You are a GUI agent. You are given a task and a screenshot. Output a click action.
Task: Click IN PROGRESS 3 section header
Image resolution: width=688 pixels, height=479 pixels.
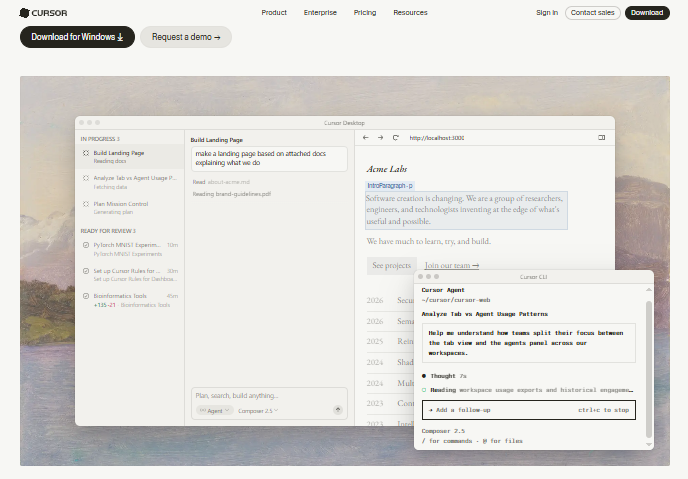tap(100, 139)
